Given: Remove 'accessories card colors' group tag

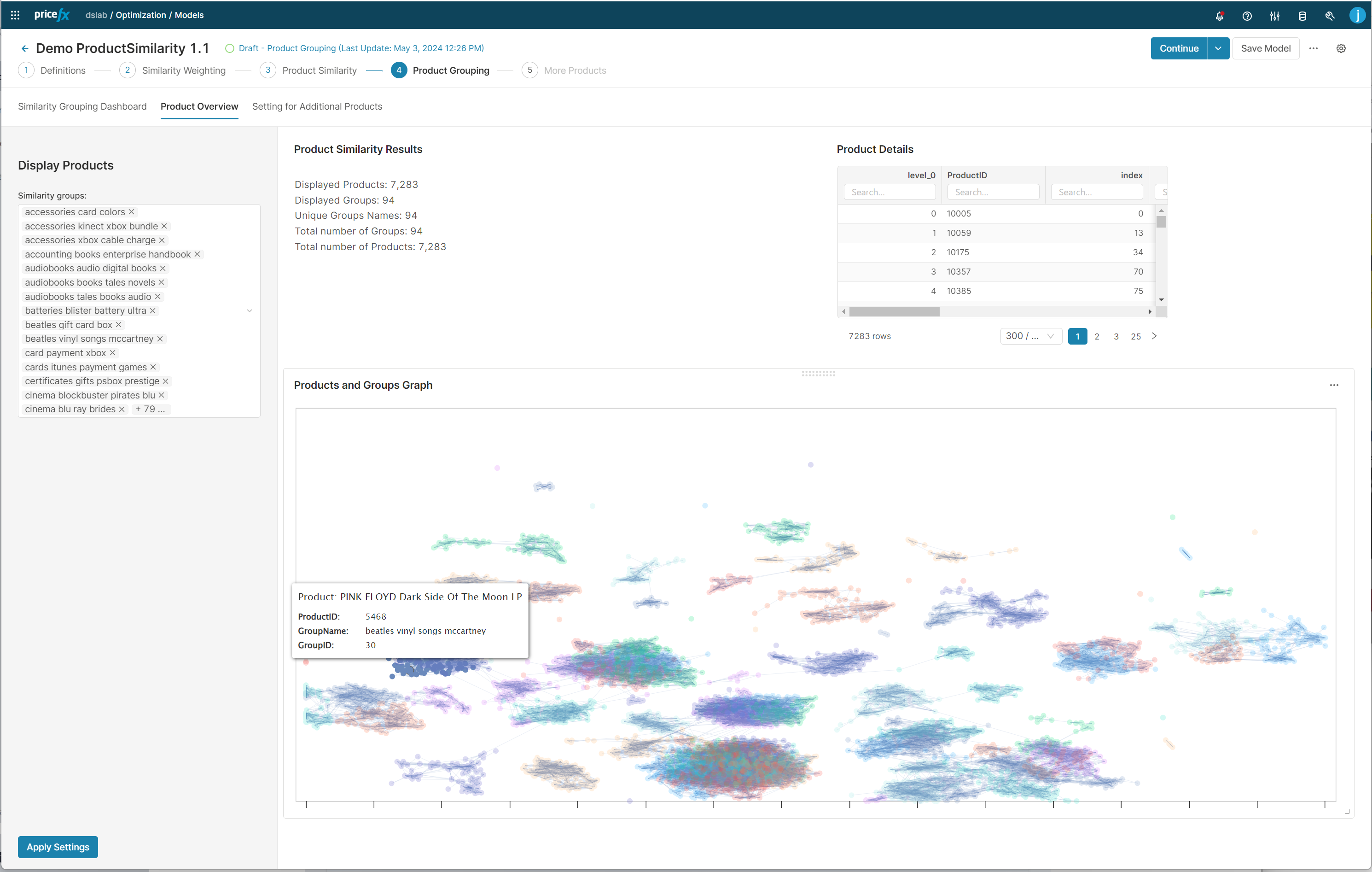Looking at the screenshot, I should pyautogui.click(x=132, y=212).
